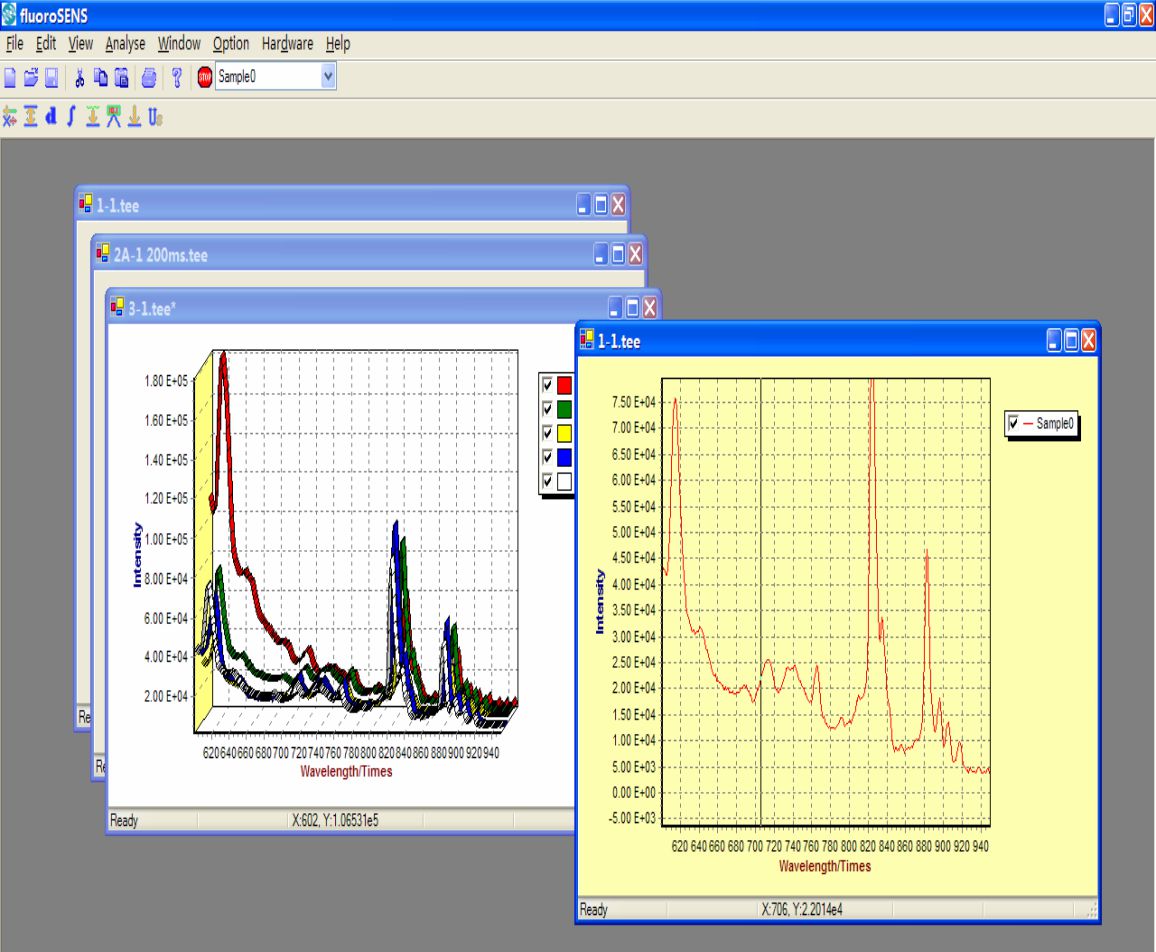
Task: Expand the Sample0 dropdown arrow
Action: click(x=329, y=78)
